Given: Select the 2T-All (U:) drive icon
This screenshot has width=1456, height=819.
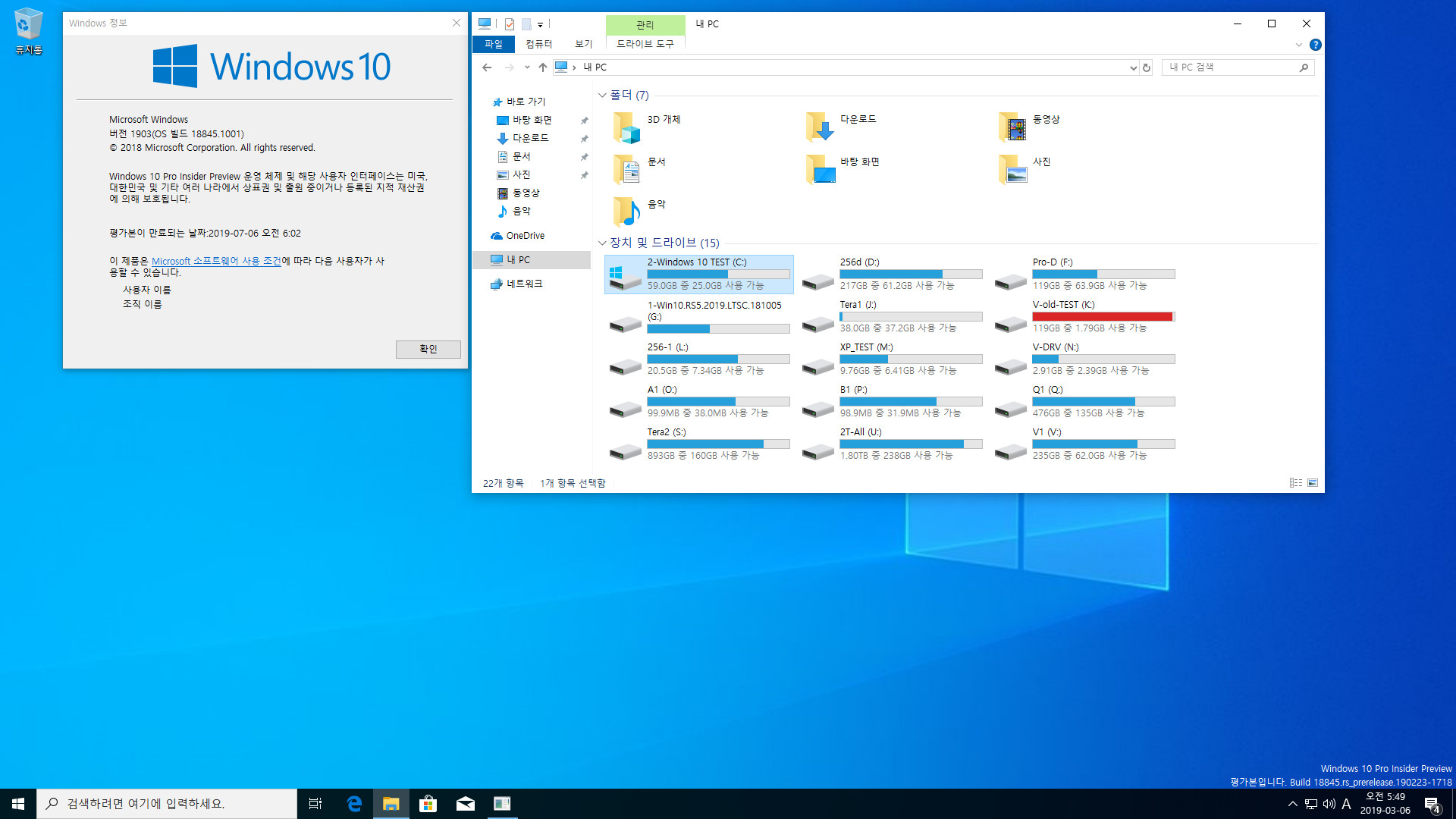Looking at the screenshot, I should [x=818, y=452].
